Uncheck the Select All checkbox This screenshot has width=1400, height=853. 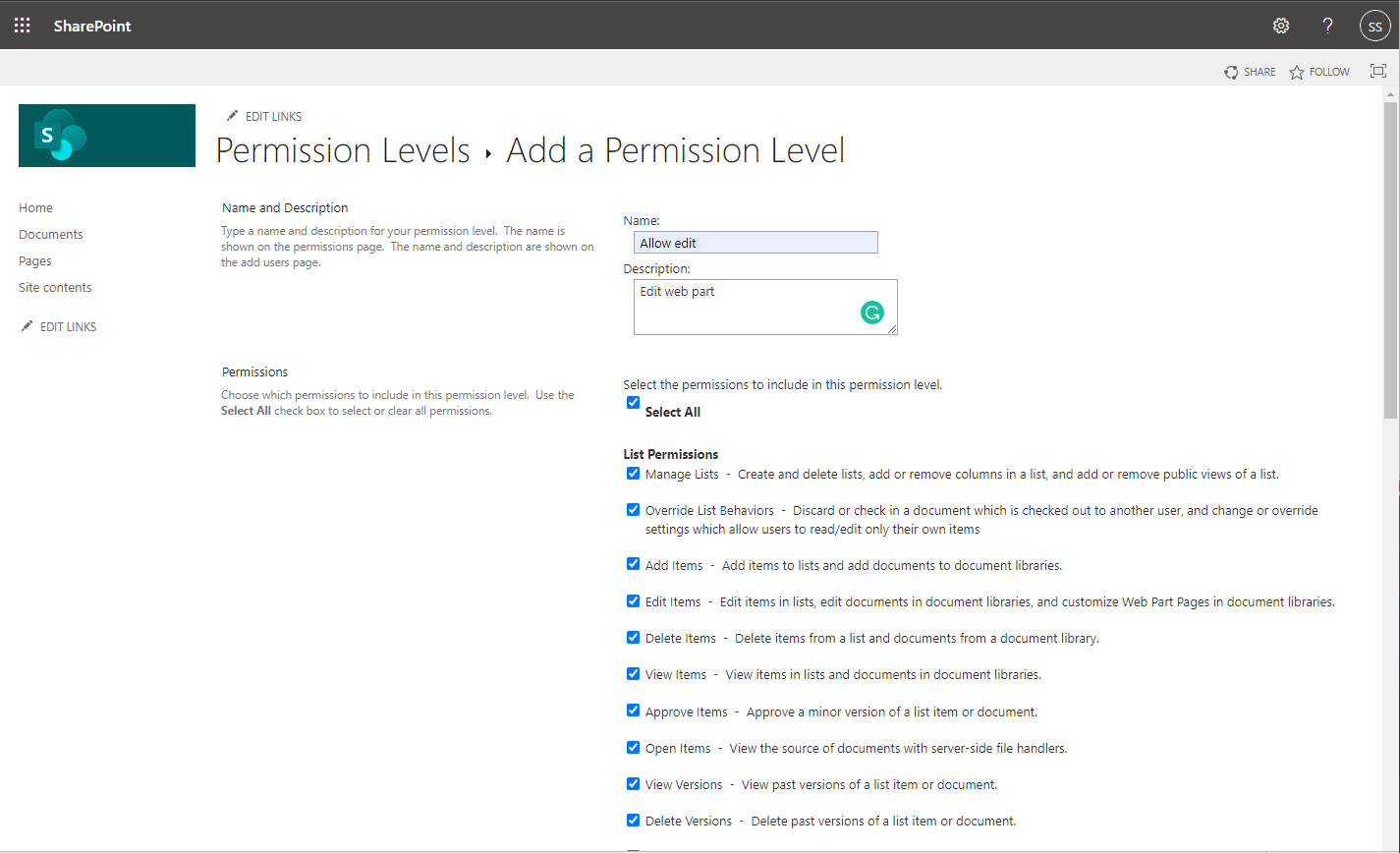[x=634, y=403]
